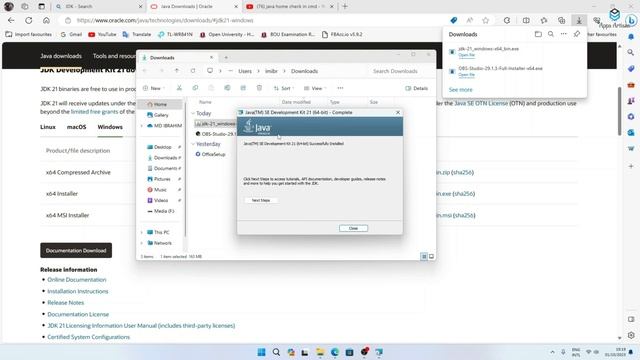Open the View dropdown in File Explorer

[x=315, y=88]
